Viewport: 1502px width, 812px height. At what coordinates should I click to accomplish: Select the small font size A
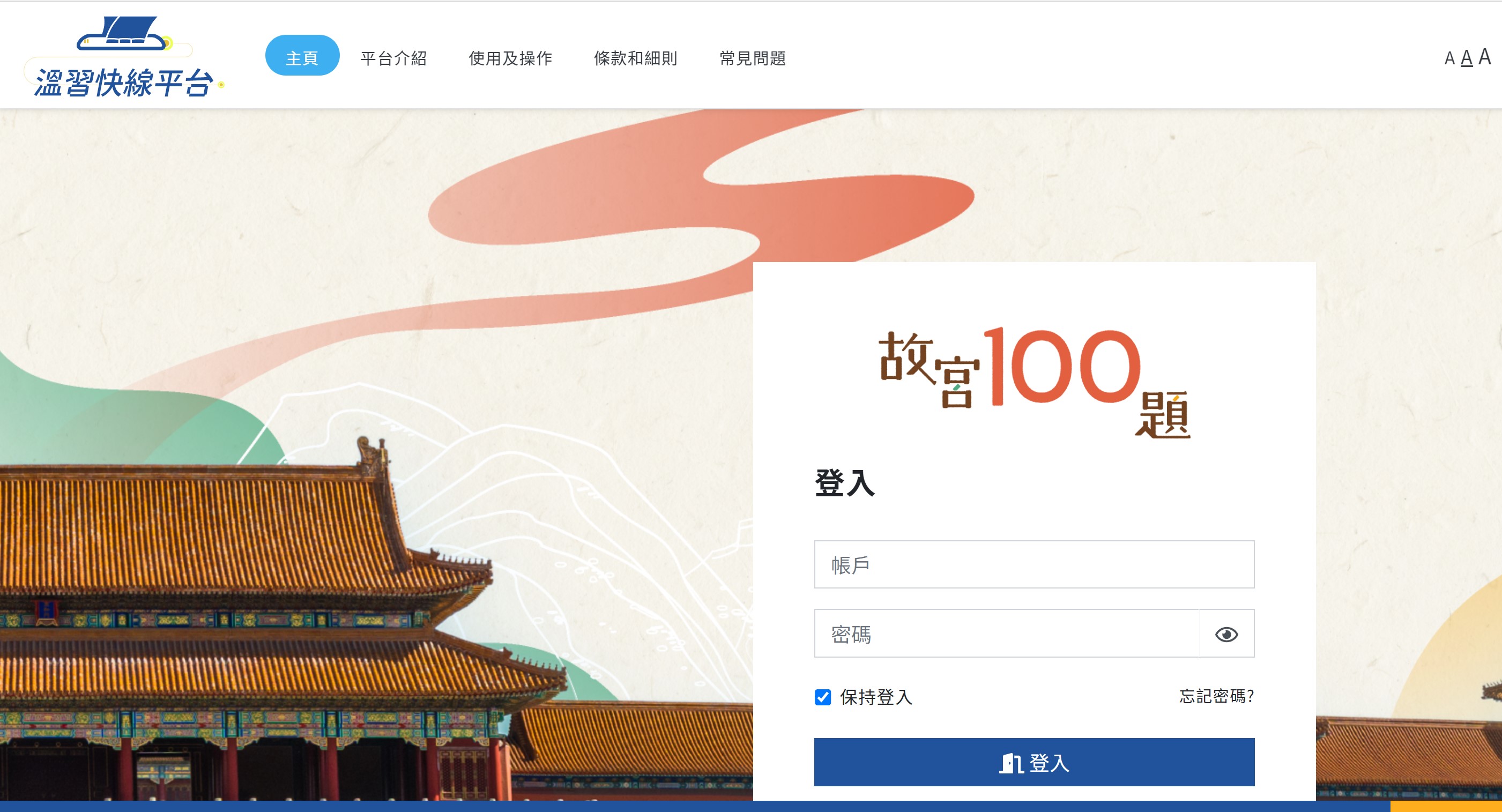point(1449,59)
